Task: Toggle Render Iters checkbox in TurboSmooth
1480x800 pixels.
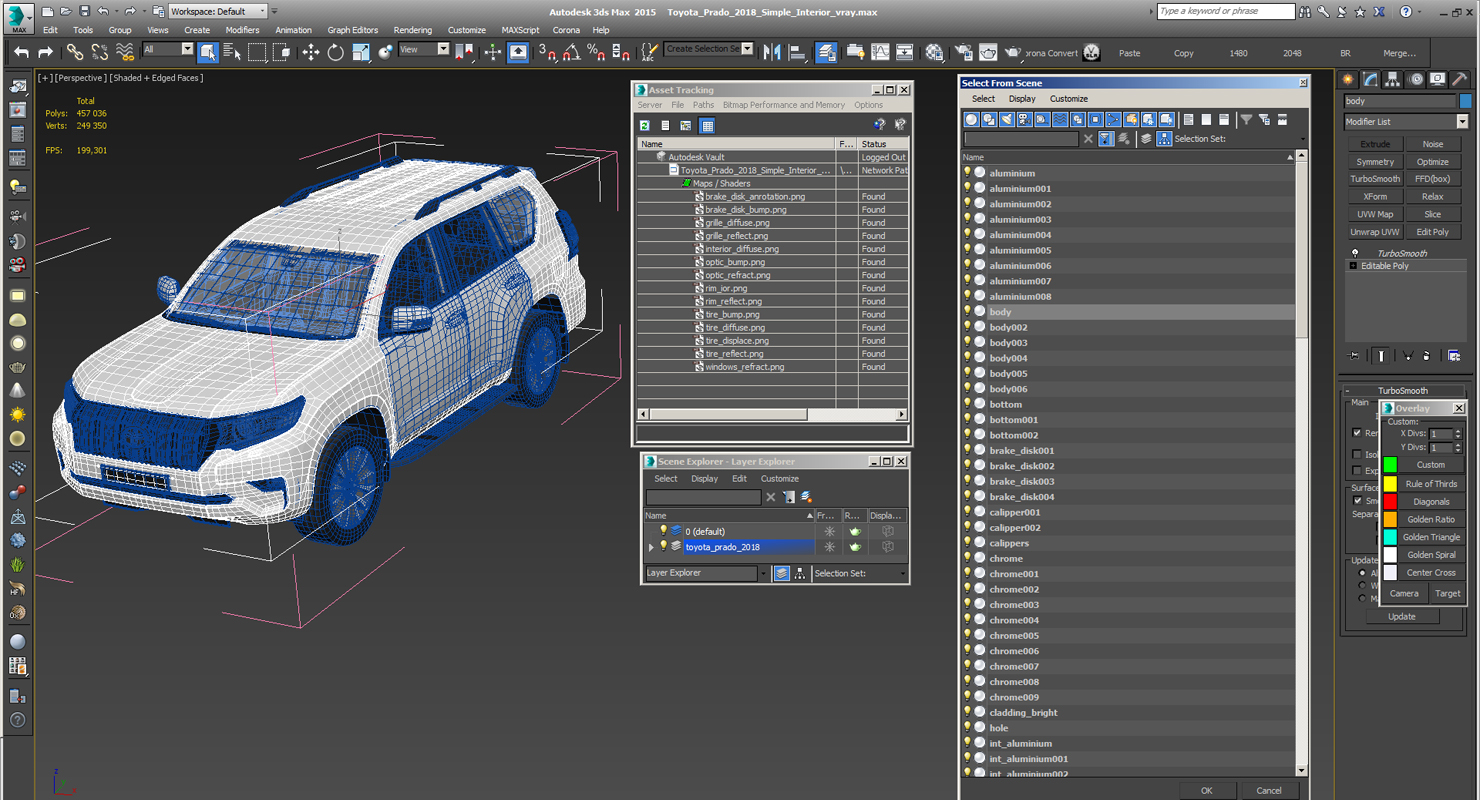Action: point(1357,433)
